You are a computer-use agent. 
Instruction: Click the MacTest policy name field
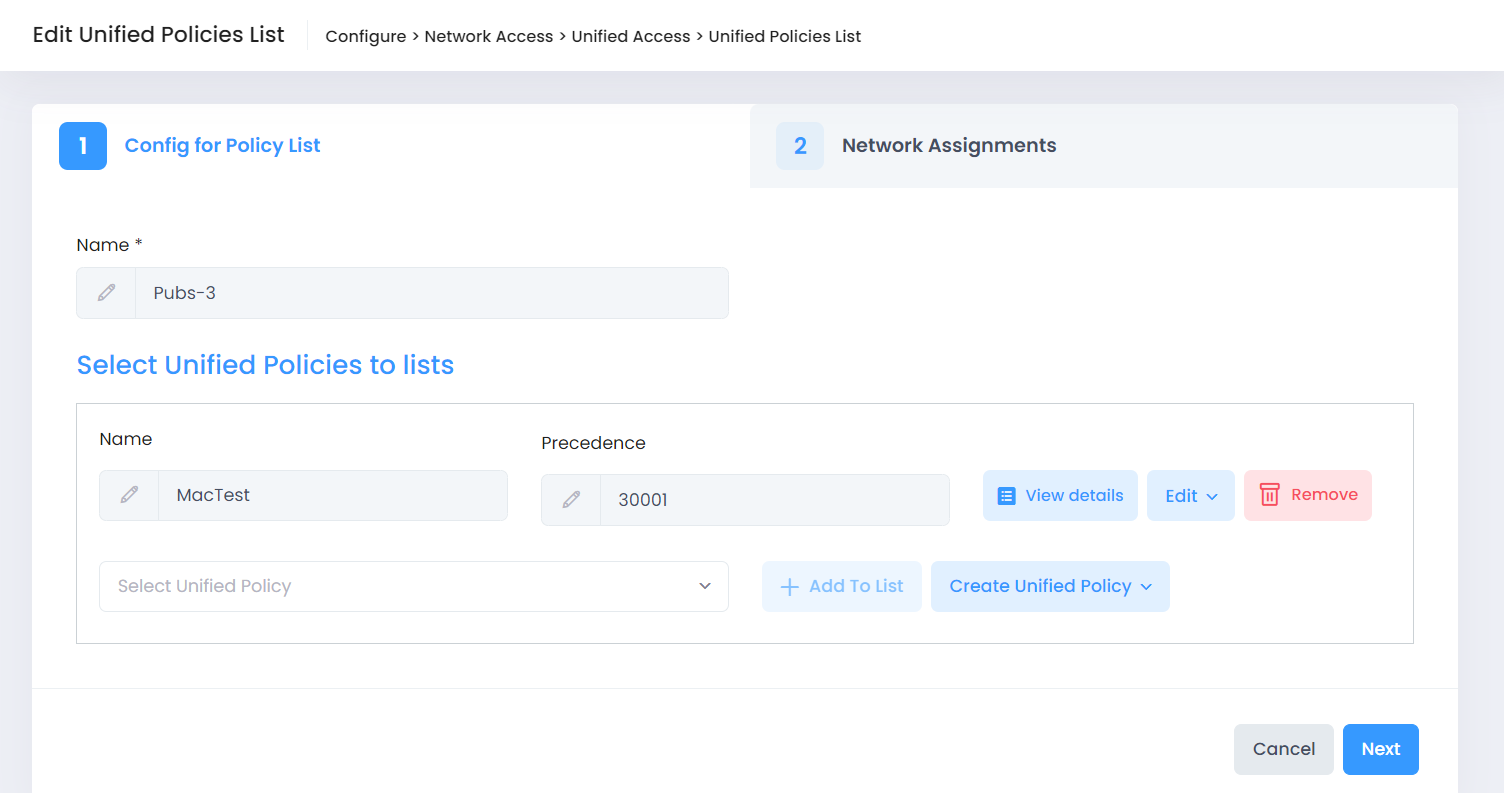click(331, 496)
